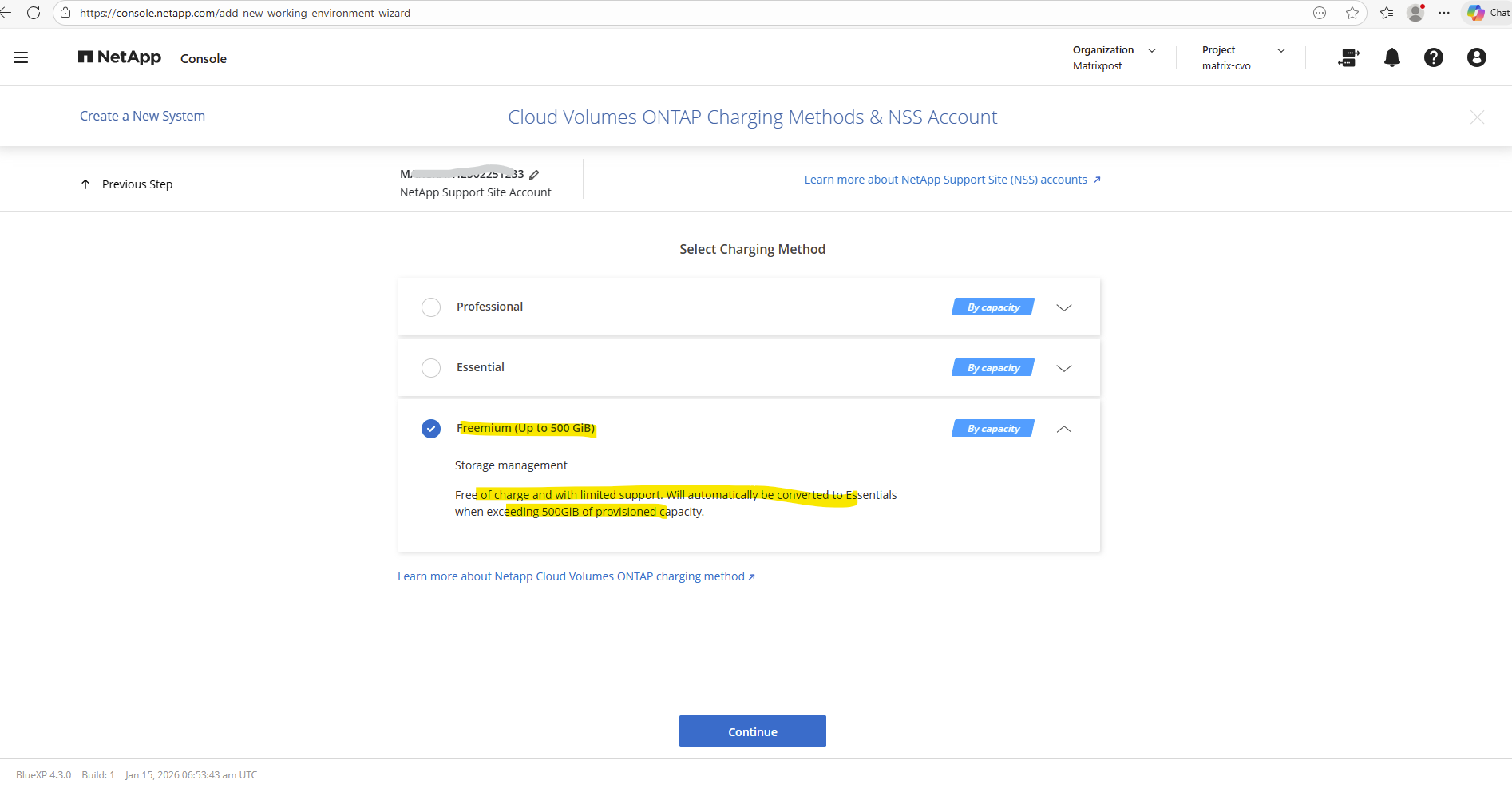1512x788 pixels.
Task: View site information lock icon
Action: pos(65,13)
